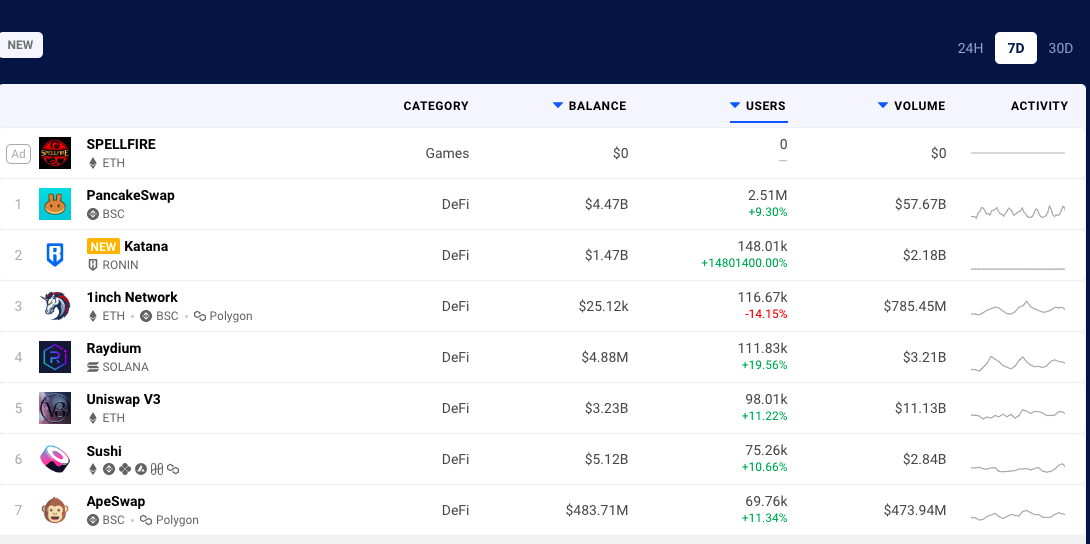1090x544 pixels.
Task: Click the Uniswap V3 activity sparkline
Action: point(1018,413)
